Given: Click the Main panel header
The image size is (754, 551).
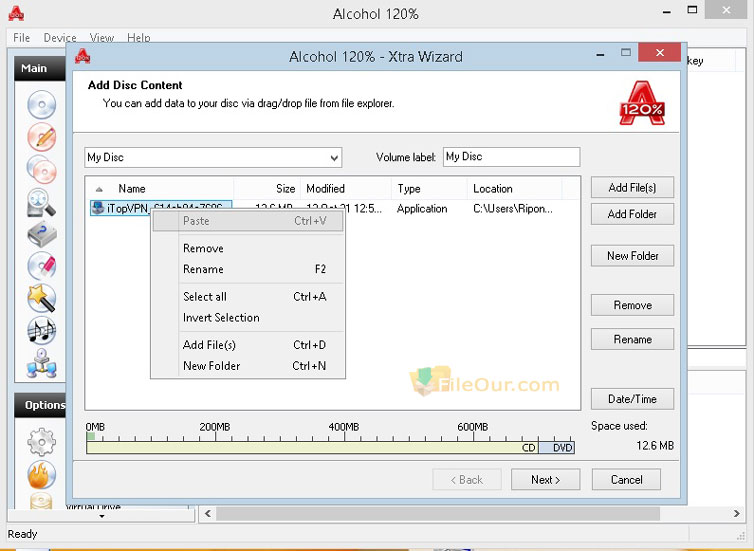Looking at the screenshot, I should pos(40,68).
